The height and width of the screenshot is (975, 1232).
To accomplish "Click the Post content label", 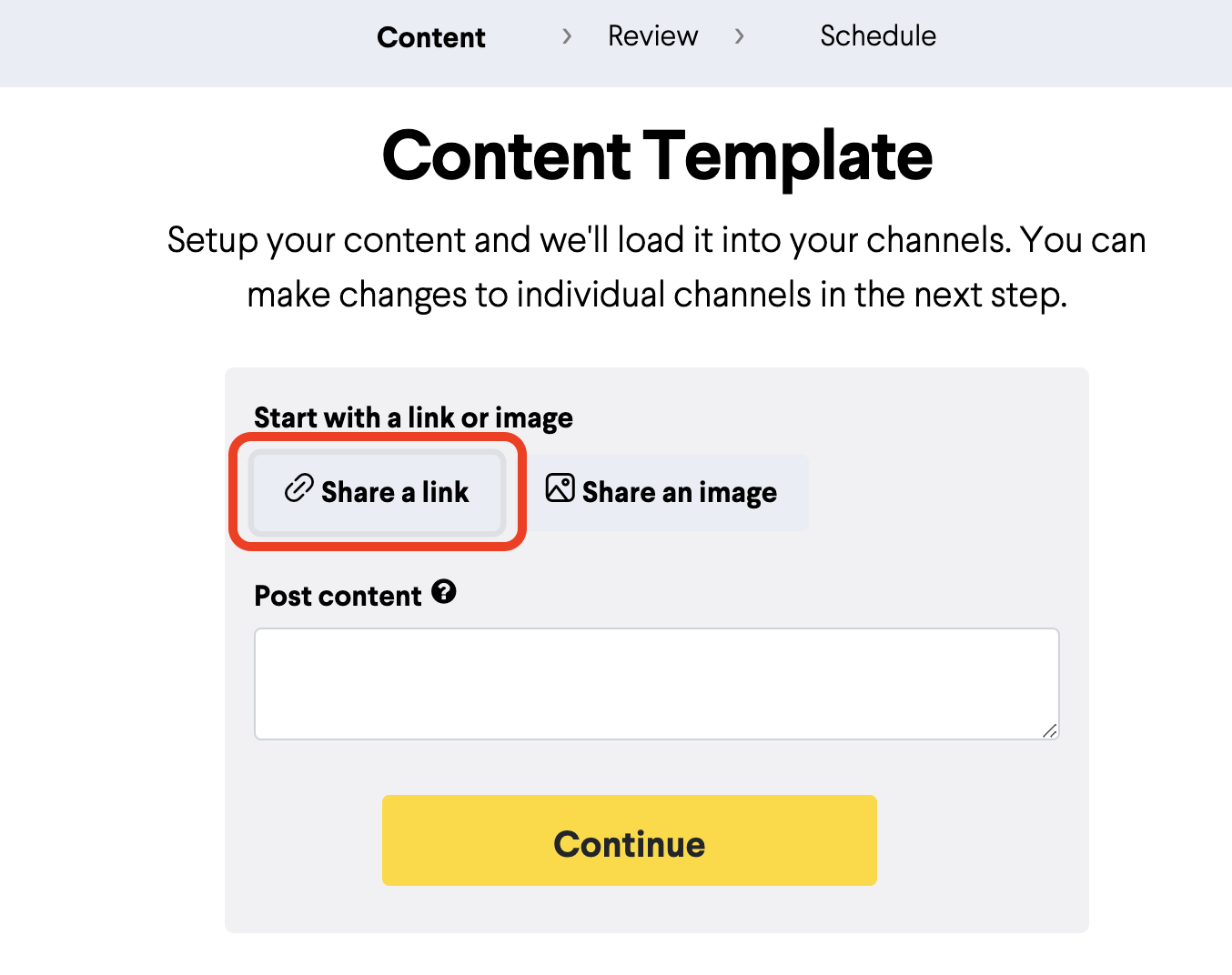I will 338,597.
